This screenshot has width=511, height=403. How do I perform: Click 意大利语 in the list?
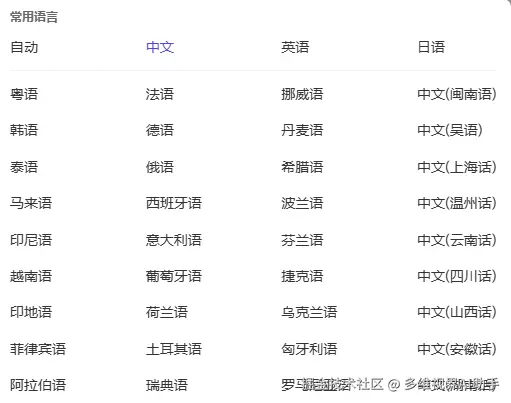point(174,240)
